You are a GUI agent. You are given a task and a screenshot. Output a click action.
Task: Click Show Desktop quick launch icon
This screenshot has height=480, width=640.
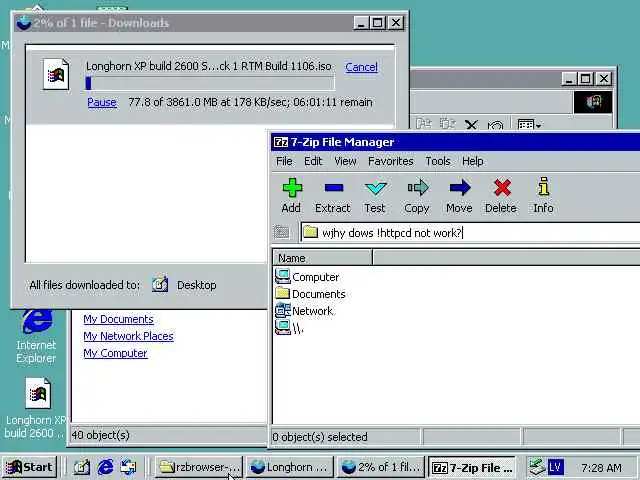(x=81, y=467)
